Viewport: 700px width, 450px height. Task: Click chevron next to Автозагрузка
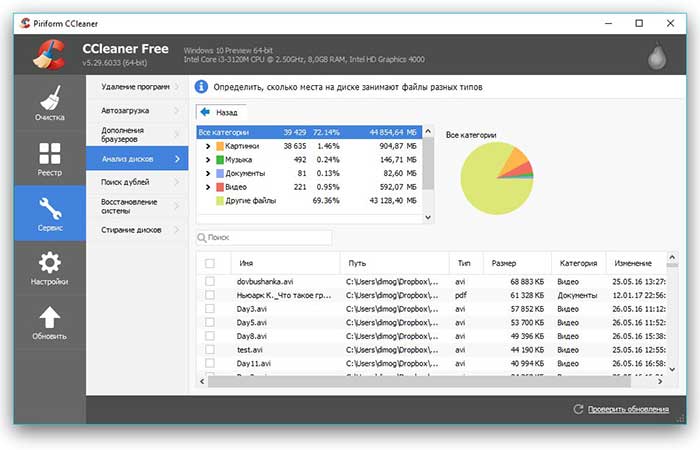[177, 110]
